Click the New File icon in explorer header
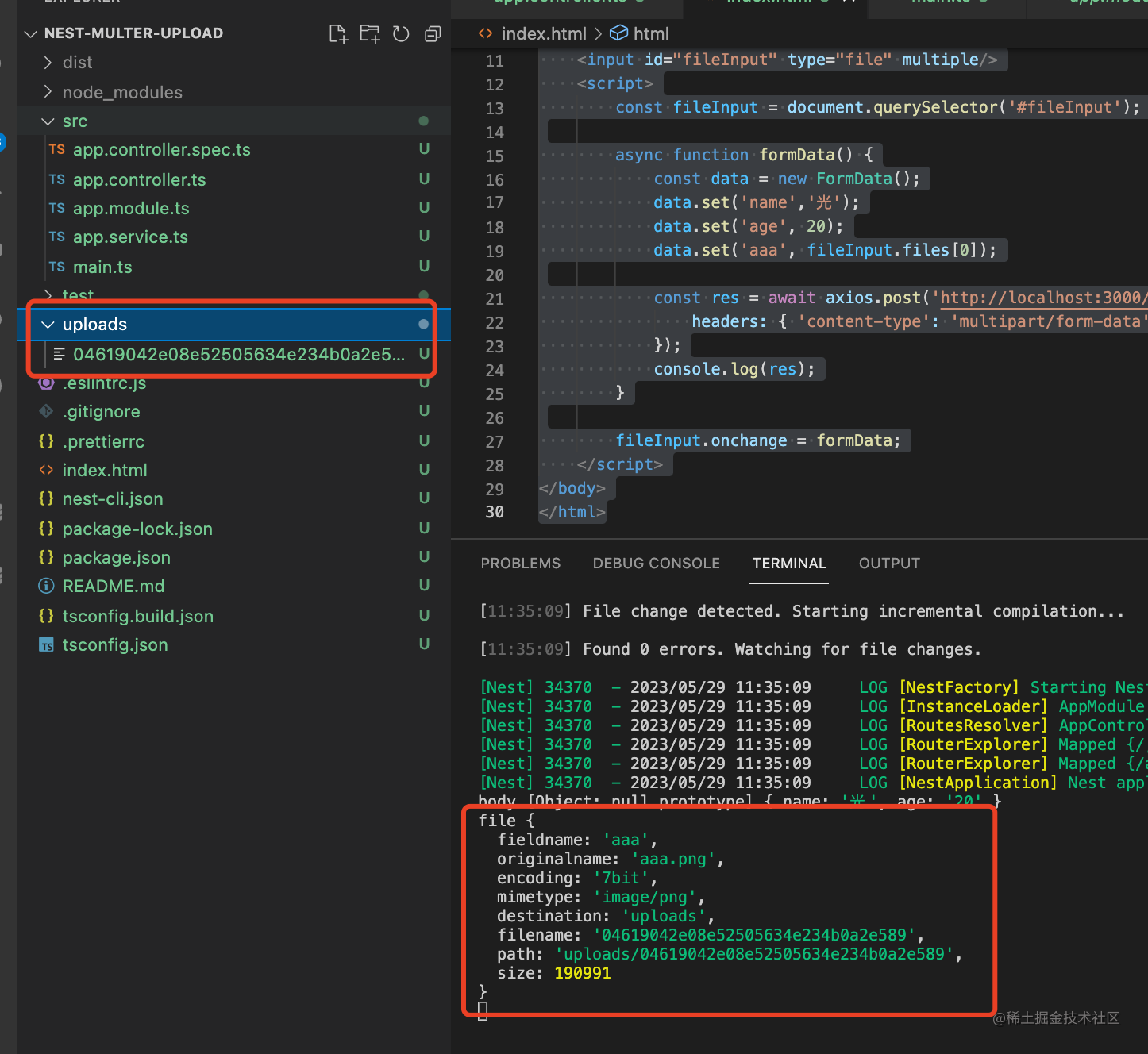 point(338,33)
